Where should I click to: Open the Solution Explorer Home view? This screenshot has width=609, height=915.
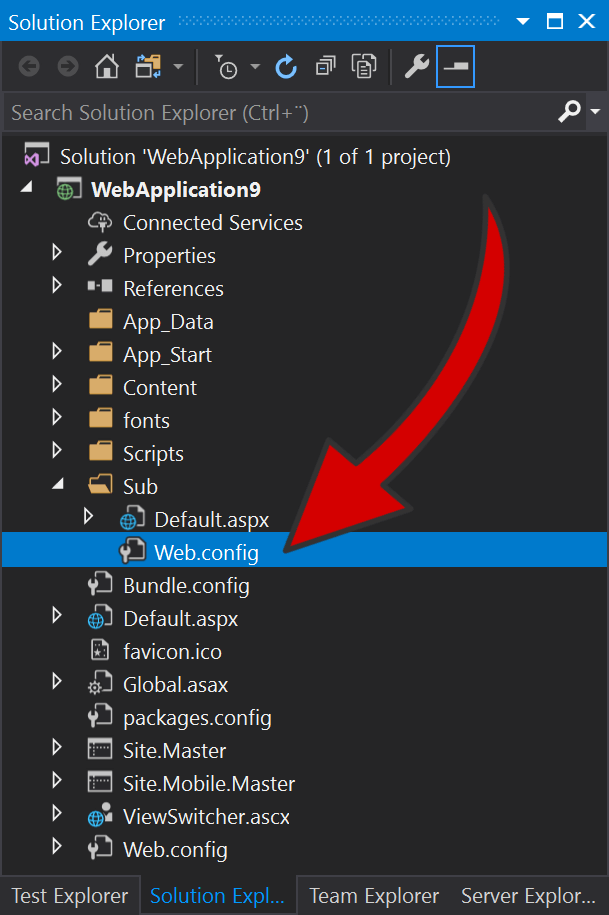click(x=107, y=66)
